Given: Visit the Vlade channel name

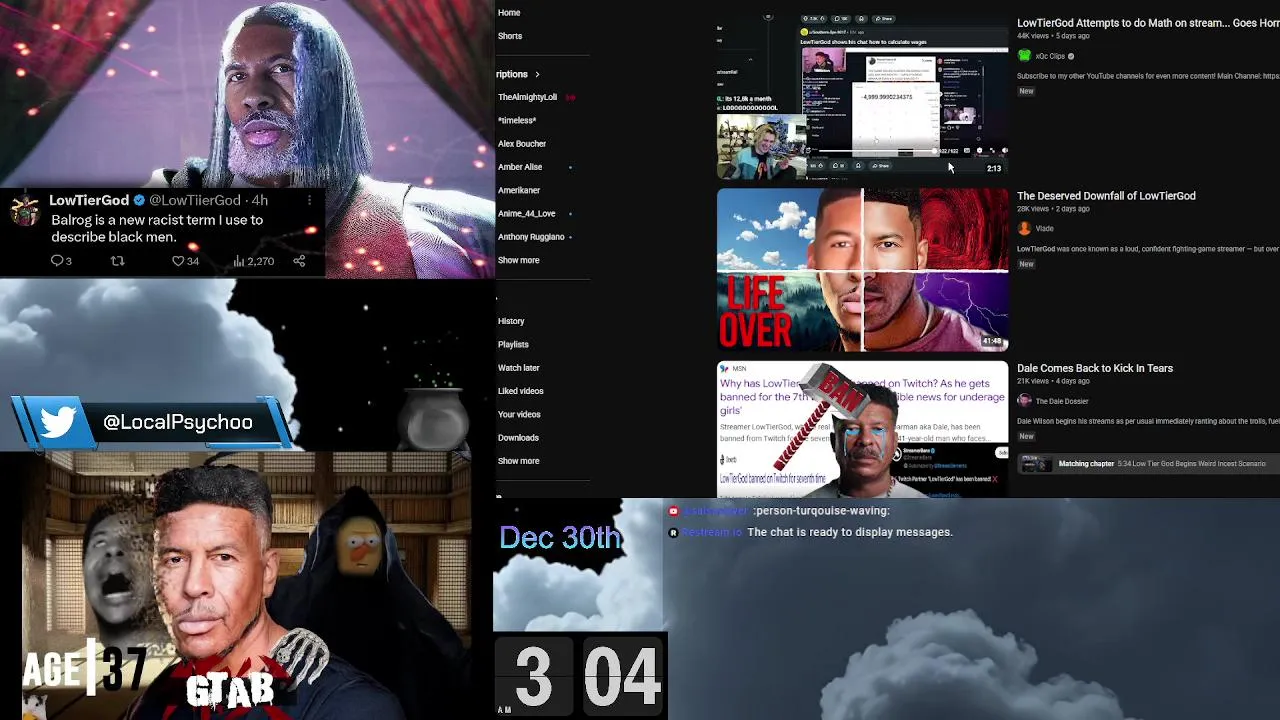Looking at the screenshot, I should point(1044,228).
